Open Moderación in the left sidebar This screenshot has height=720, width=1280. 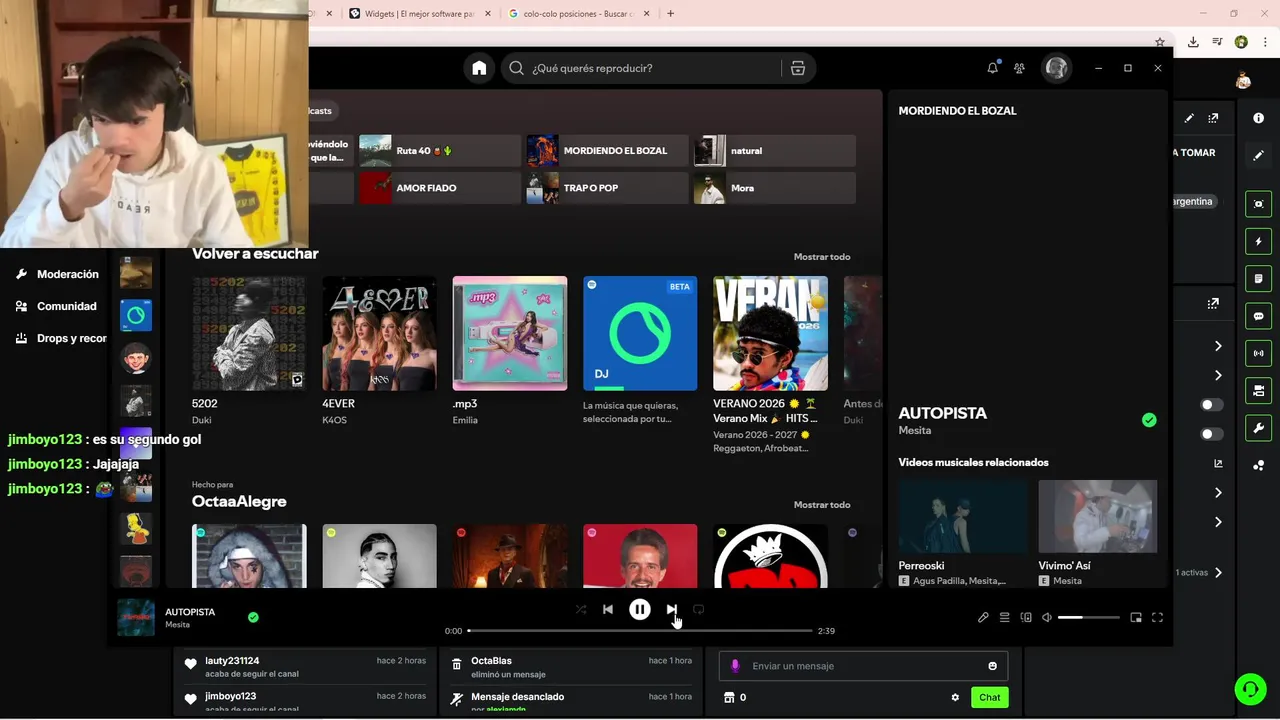pyautogui.click(x=58, y=274)
